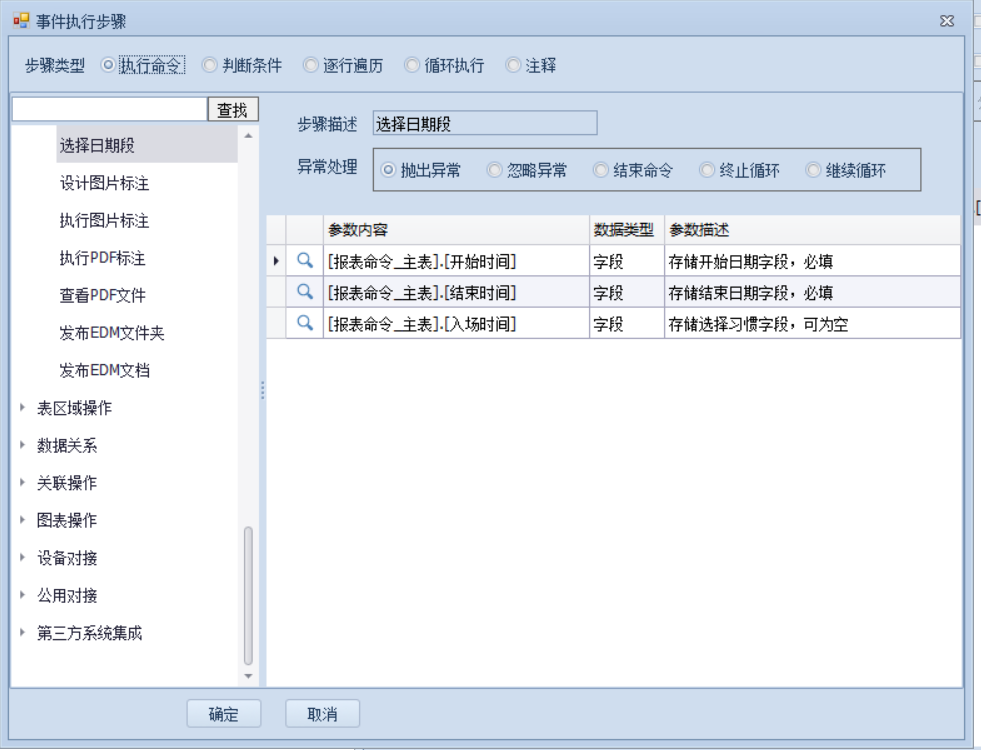Click magnifier icon in 结束时间 row
The height and width of the screenshot is (750, 981).
click(305, 292)
